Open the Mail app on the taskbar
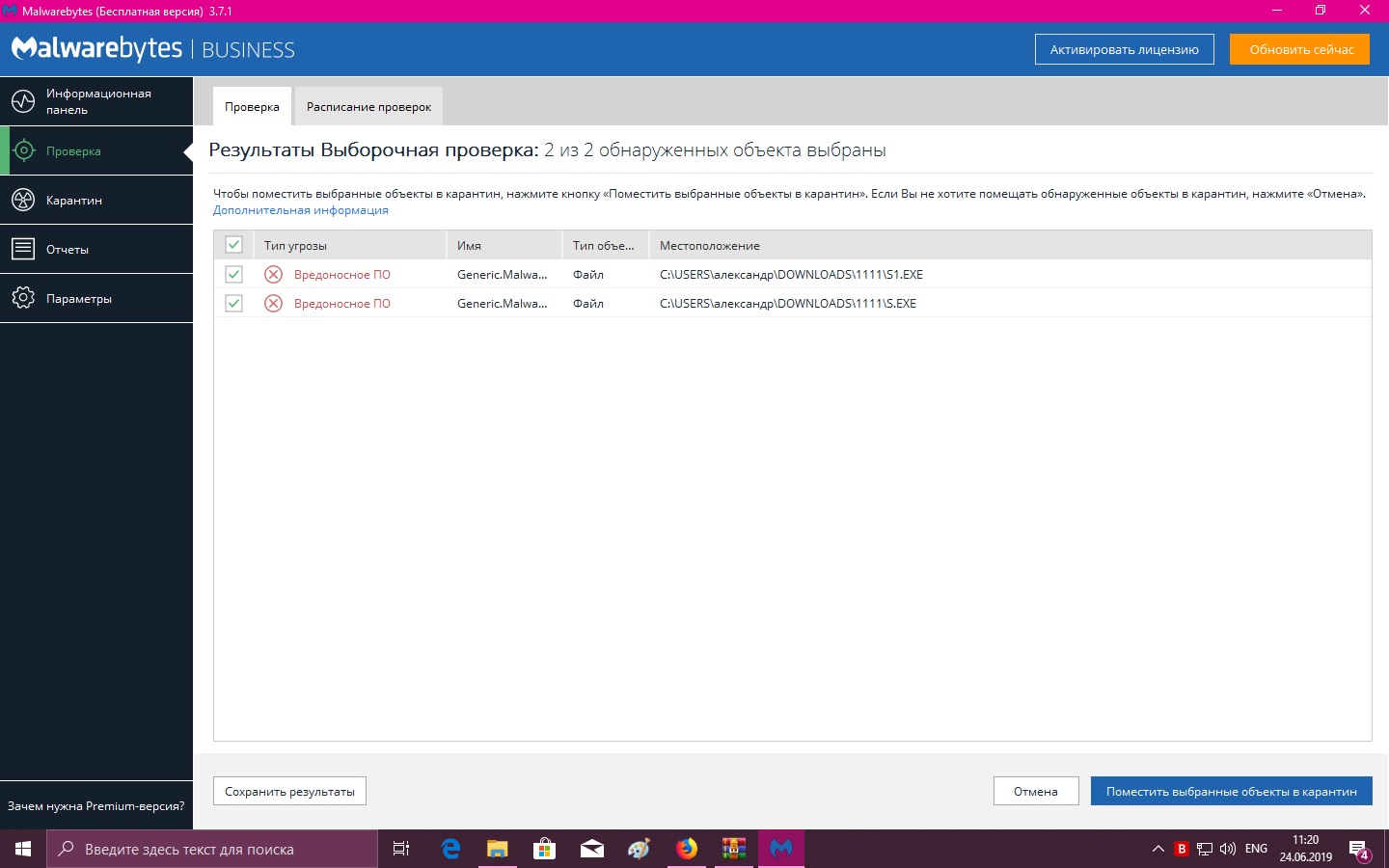1389x868 pixels. click(592, 849)
